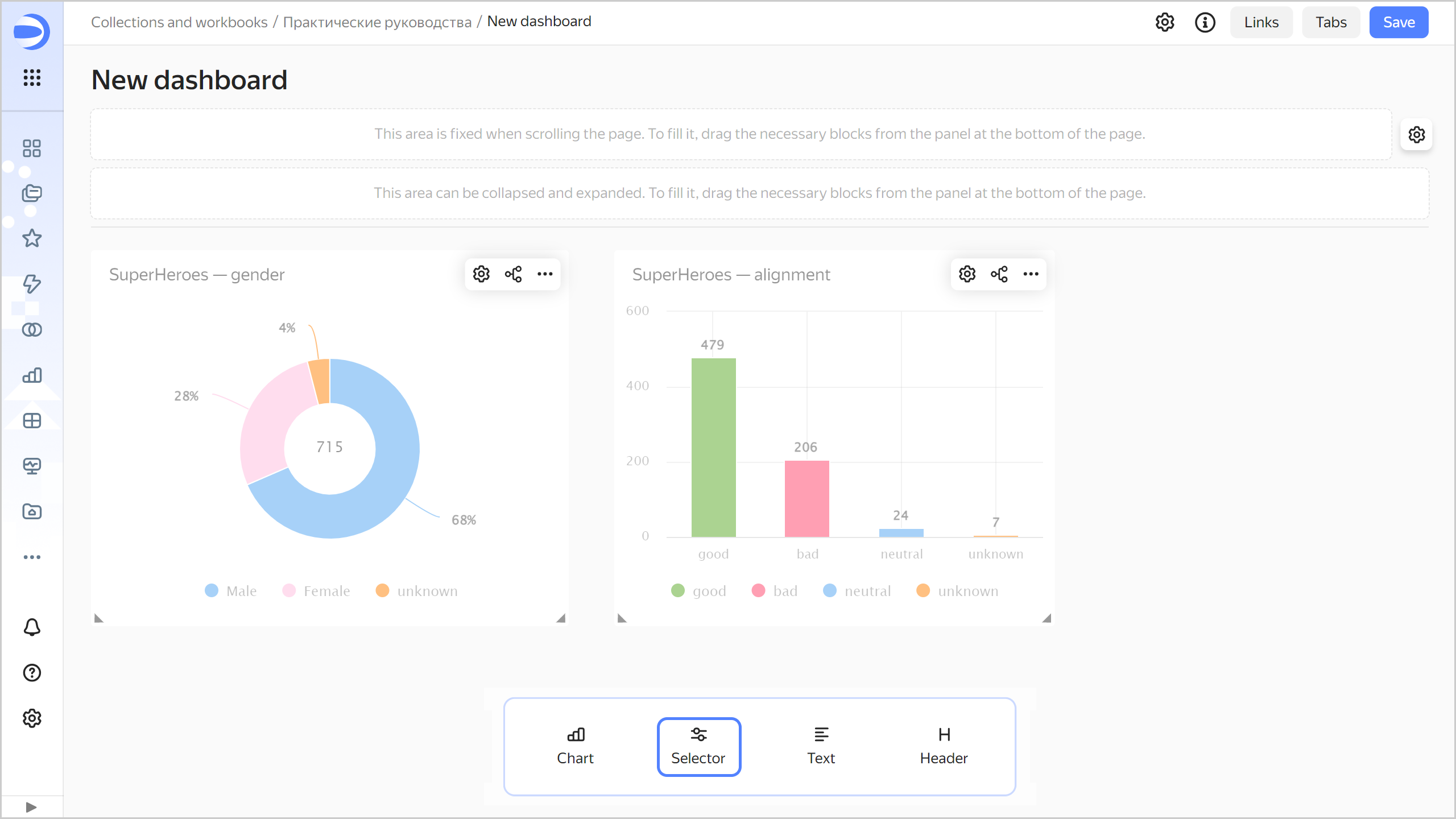The width and height of the screenshot is (1456, 819).
Task: Open the Tabs dialog
Action: 1331,23
